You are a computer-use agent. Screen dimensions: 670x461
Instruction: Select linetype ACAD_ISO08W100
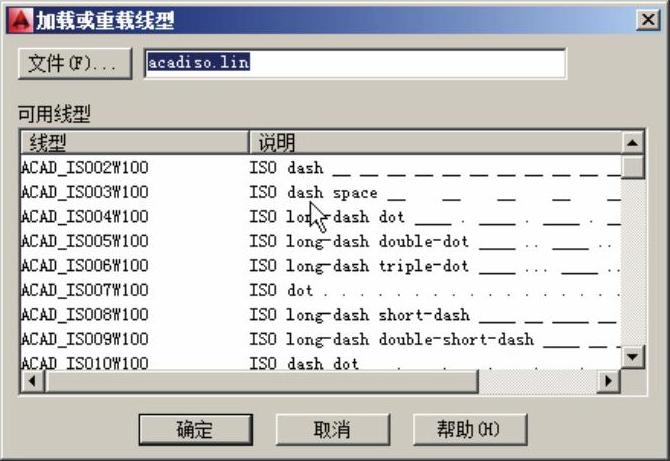coord(85,315)
